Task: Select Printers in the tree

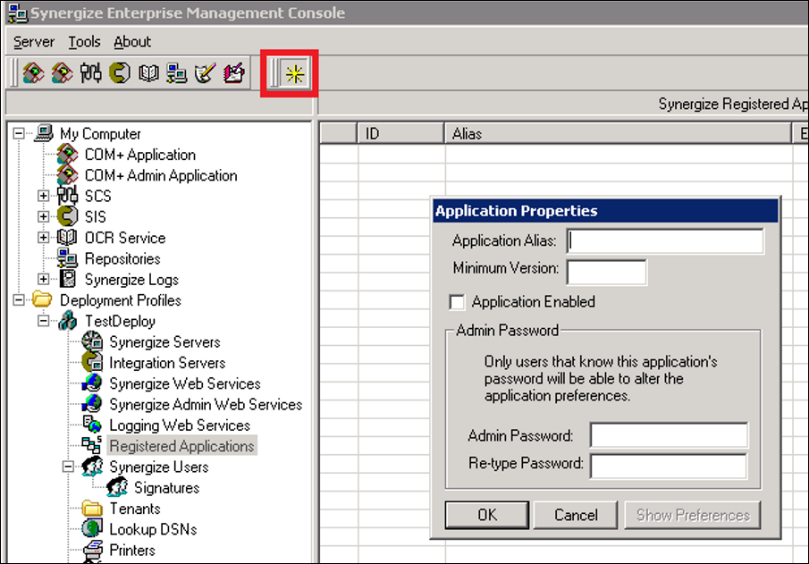Action: 132,550
